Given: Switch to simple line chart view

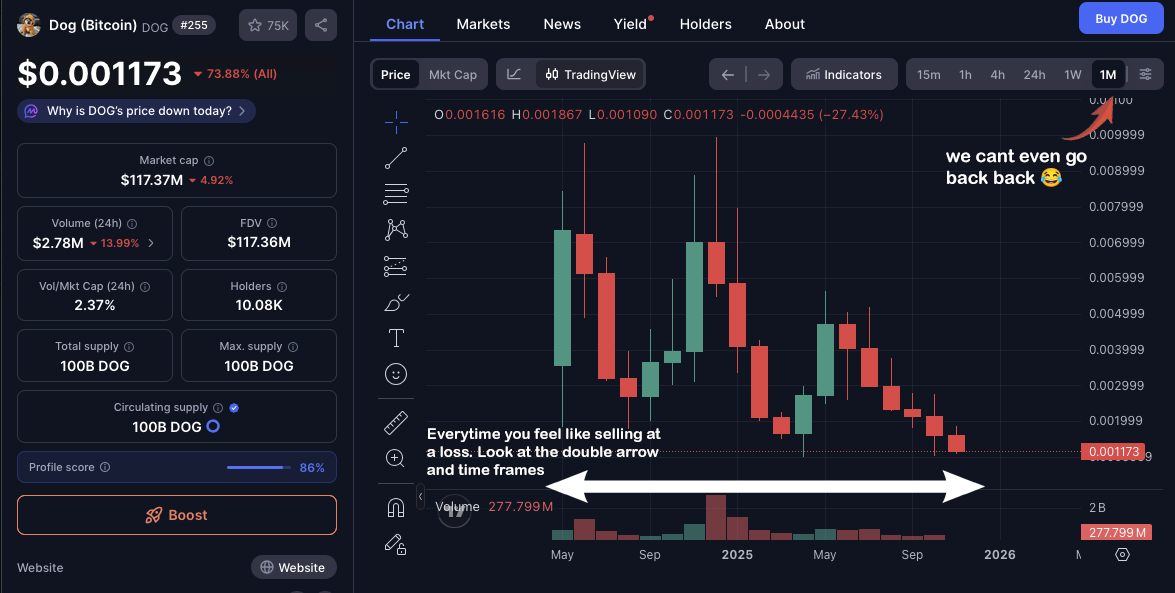Looking at the screenshot, I should coord(515,74).
